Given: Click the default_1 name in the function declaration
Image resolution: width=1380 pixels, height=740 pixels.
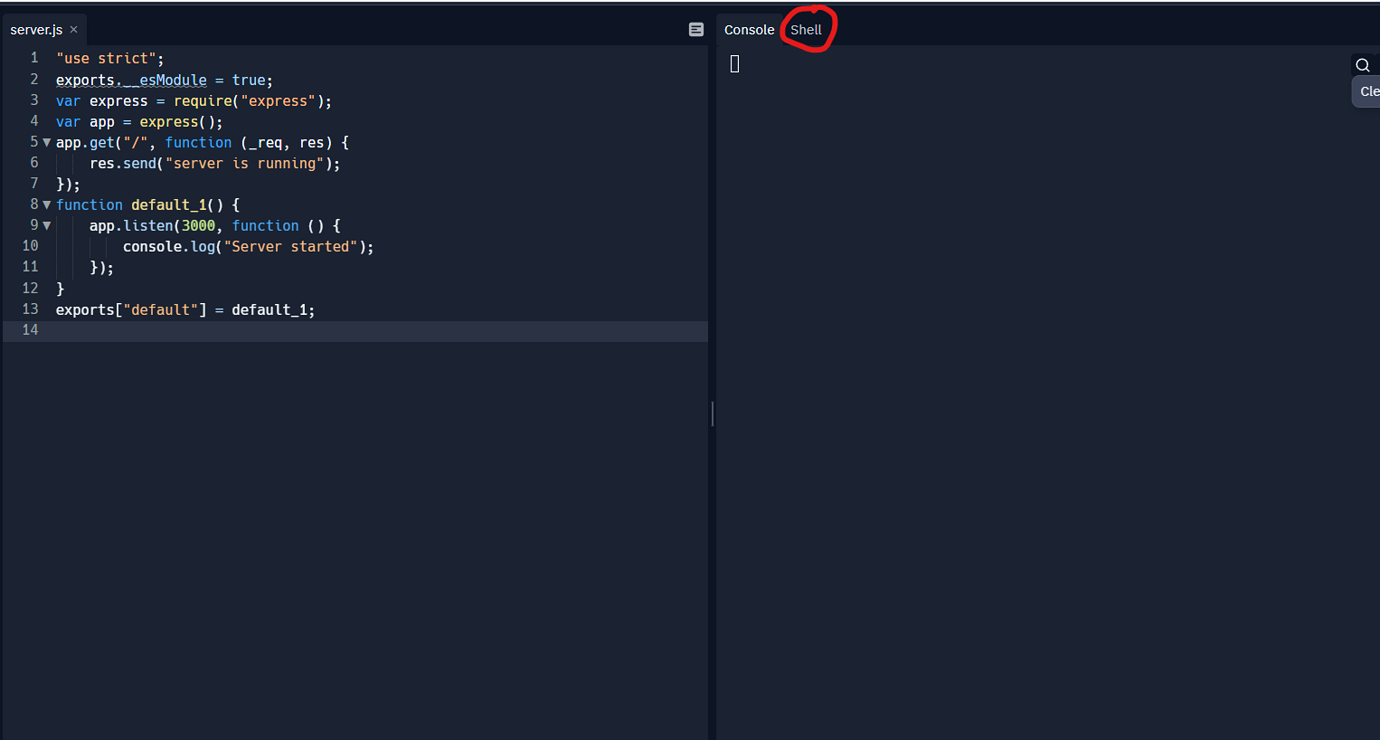Looking at the screenshot, I should (168, 205).
